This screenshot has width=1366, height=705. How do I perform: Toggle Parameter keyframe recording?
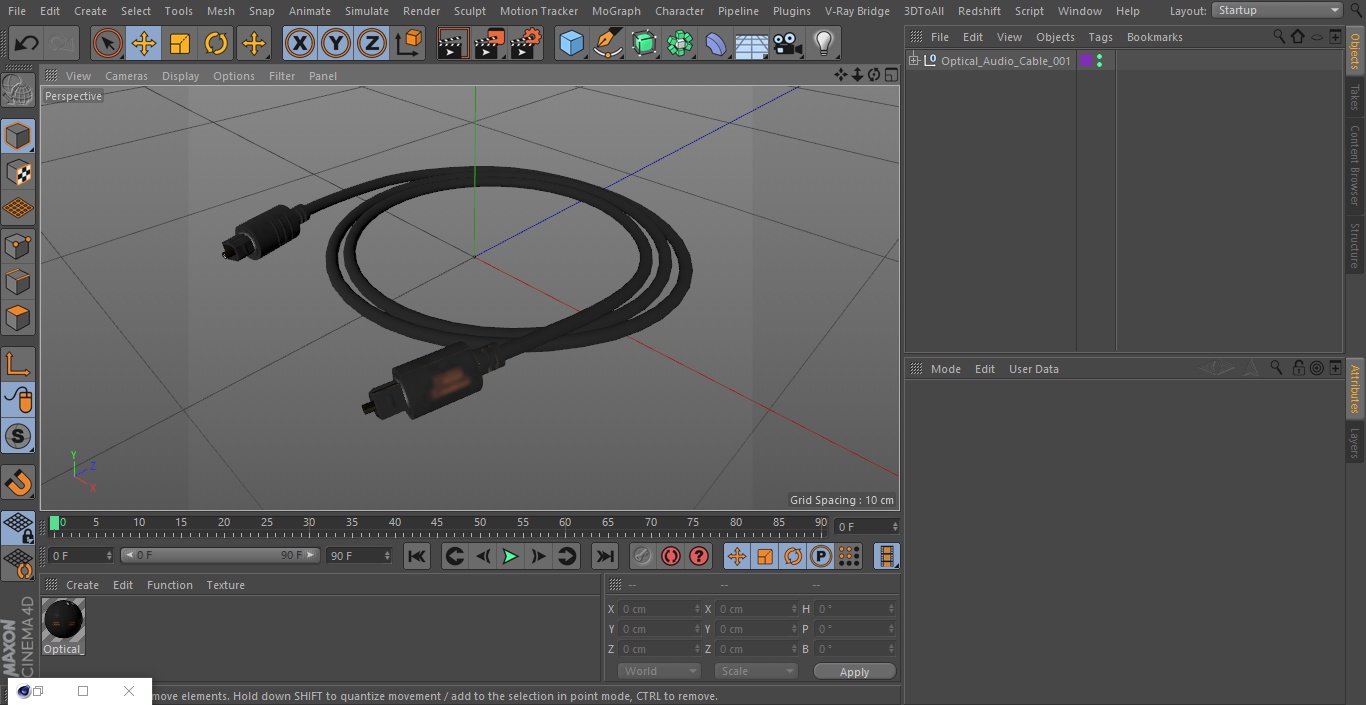(x=820, y=556)
